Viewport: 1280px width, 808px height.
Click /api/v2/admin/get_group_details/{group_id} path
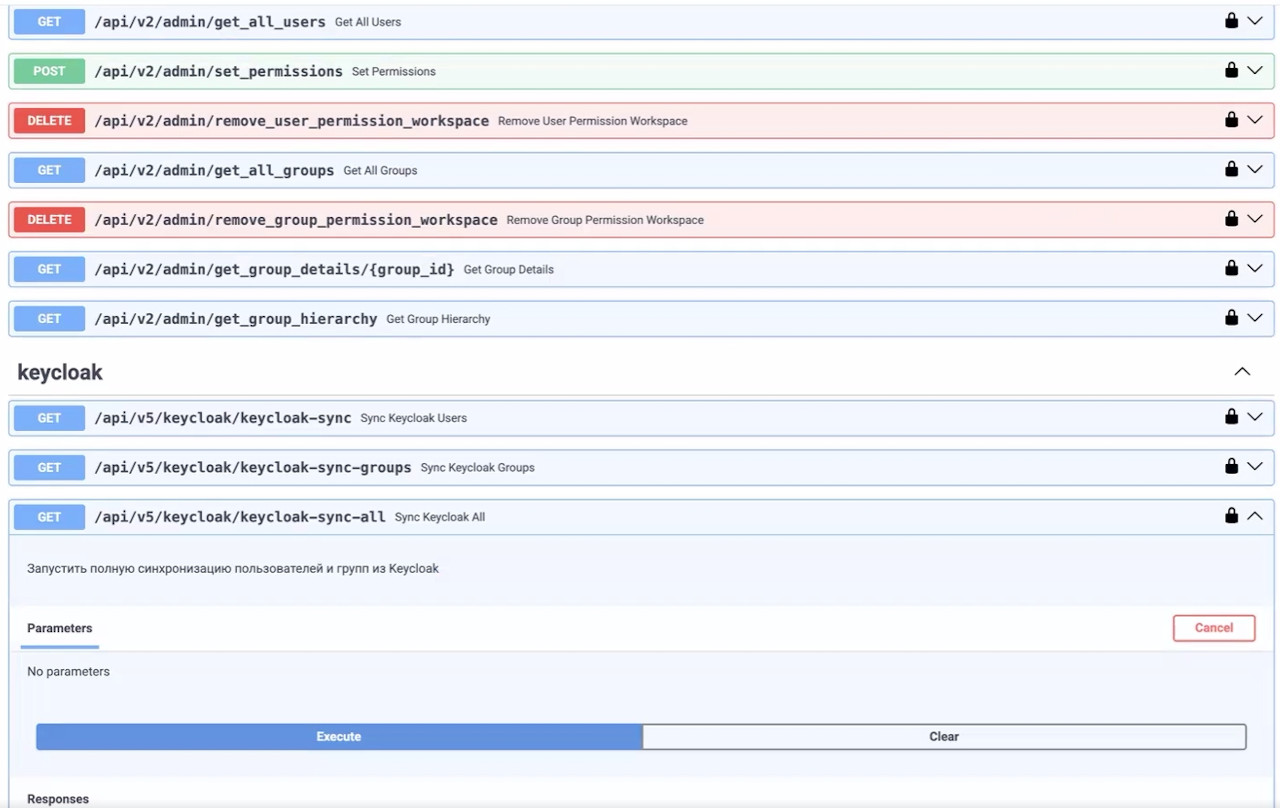[x=274, y=269]
